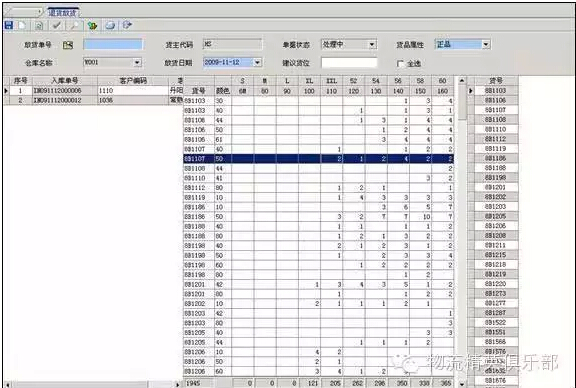Click the magnifier search toolbar icon
This screenshot has width=576, height=388.
74,25
